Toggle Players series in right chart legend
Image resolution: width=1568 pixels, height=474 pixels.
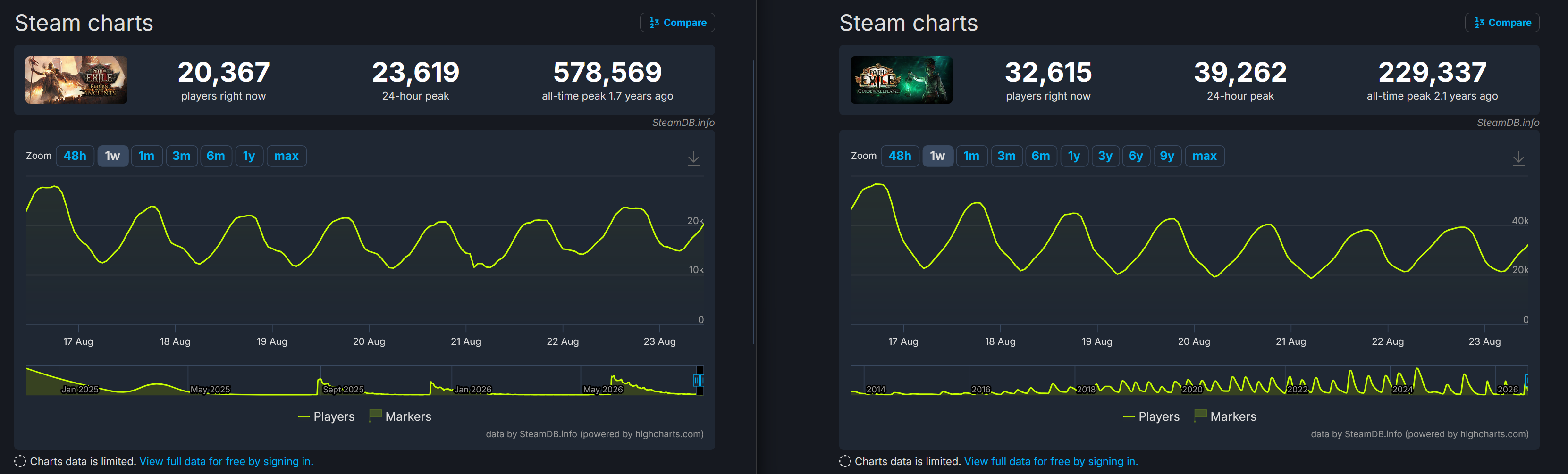tap(1151, 416)
